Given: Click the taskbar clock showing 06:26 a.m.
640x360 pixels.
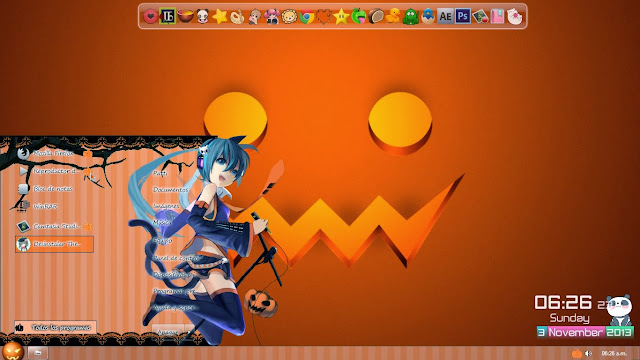Looking at the screenshot, I should [614, 353].
